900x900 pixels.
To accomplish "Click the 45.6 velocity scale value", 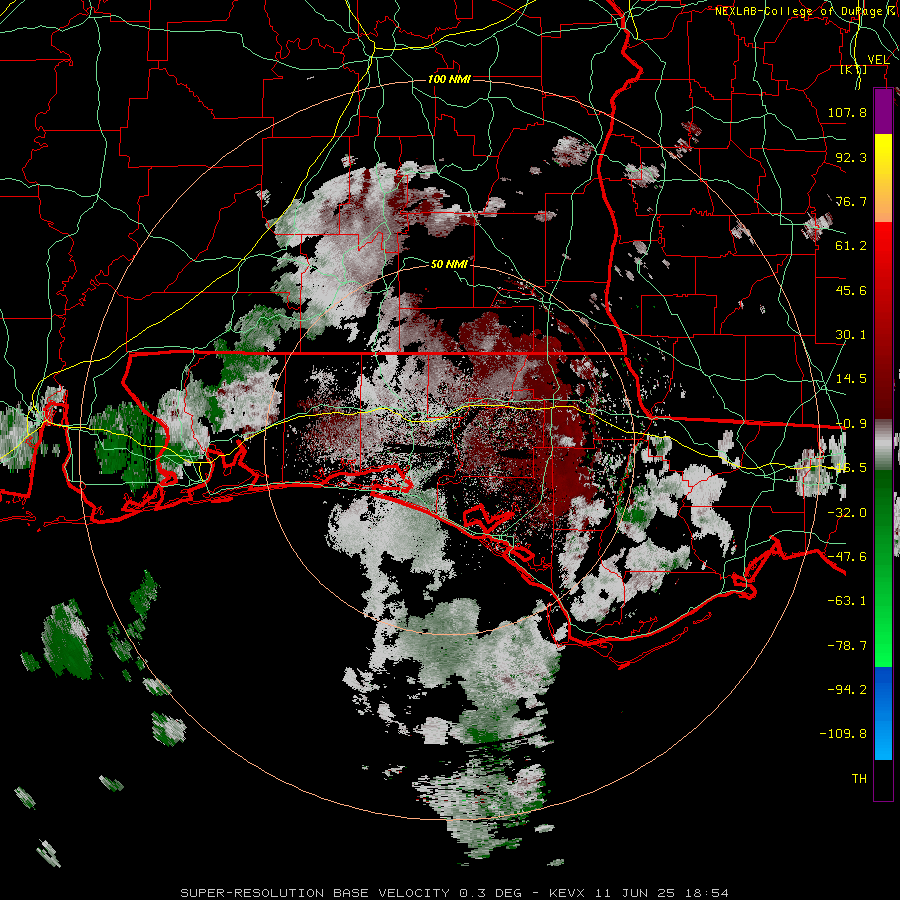I will (x=851, y=290).
